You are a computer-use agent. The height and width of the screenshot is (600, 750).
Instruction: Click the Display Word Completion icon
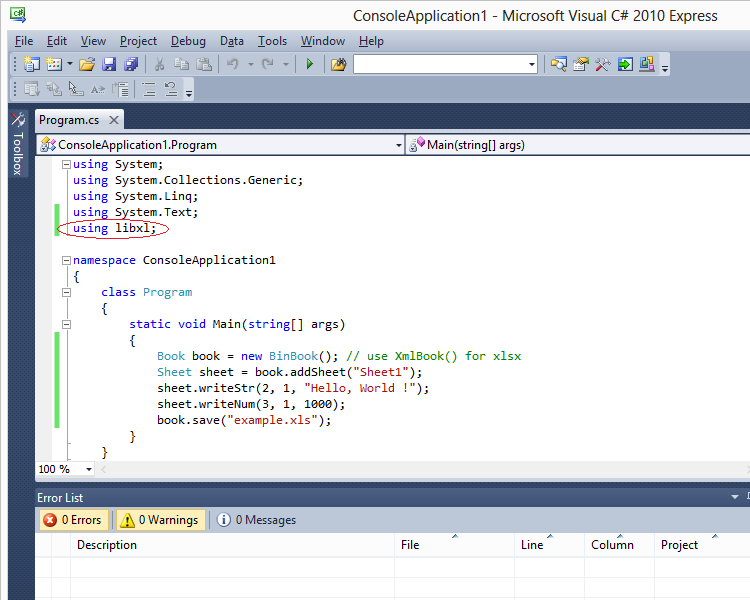[x=98, y=89]
